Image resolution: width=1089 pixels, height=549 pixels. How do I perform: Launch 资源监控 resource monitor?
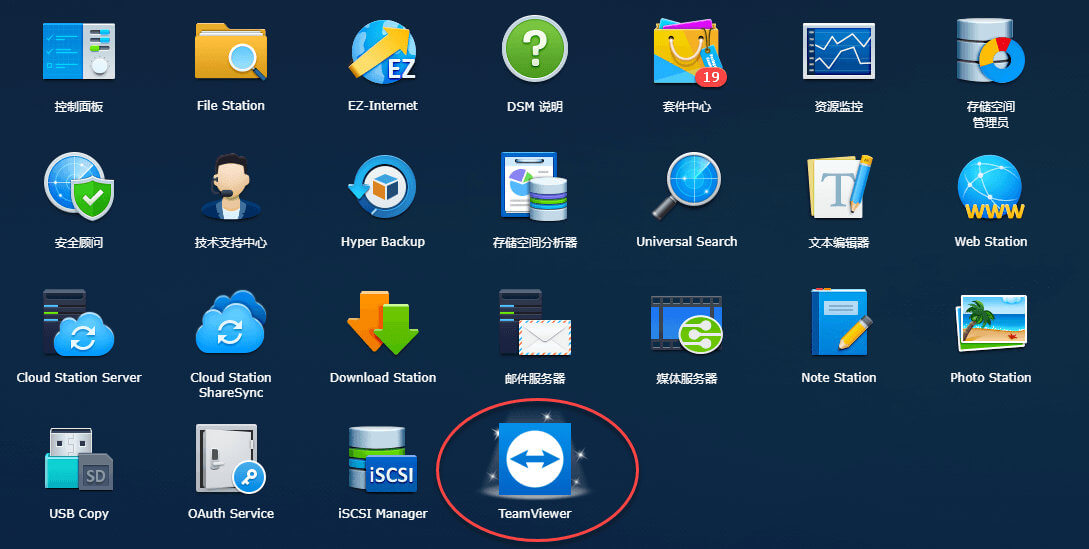point(838,51)
